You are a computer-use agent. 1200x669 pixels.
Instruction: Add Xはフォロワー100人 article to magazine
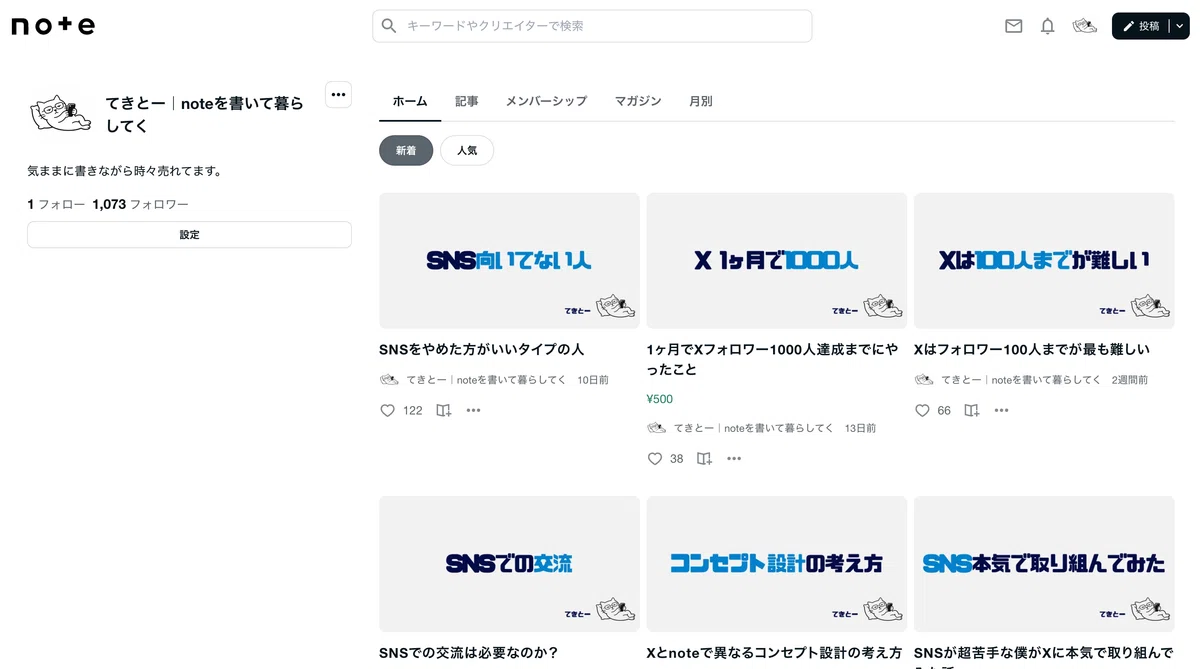coord(972,410)
